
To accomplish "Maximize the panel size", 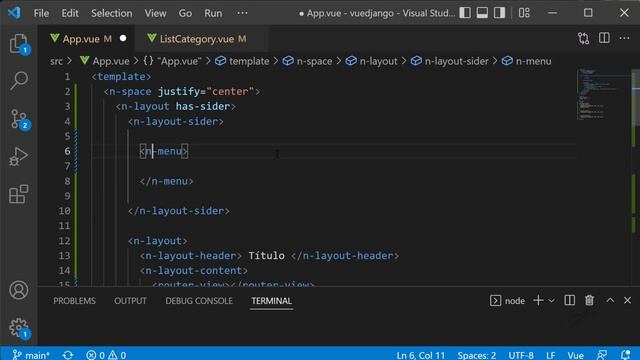I will 610,300.
